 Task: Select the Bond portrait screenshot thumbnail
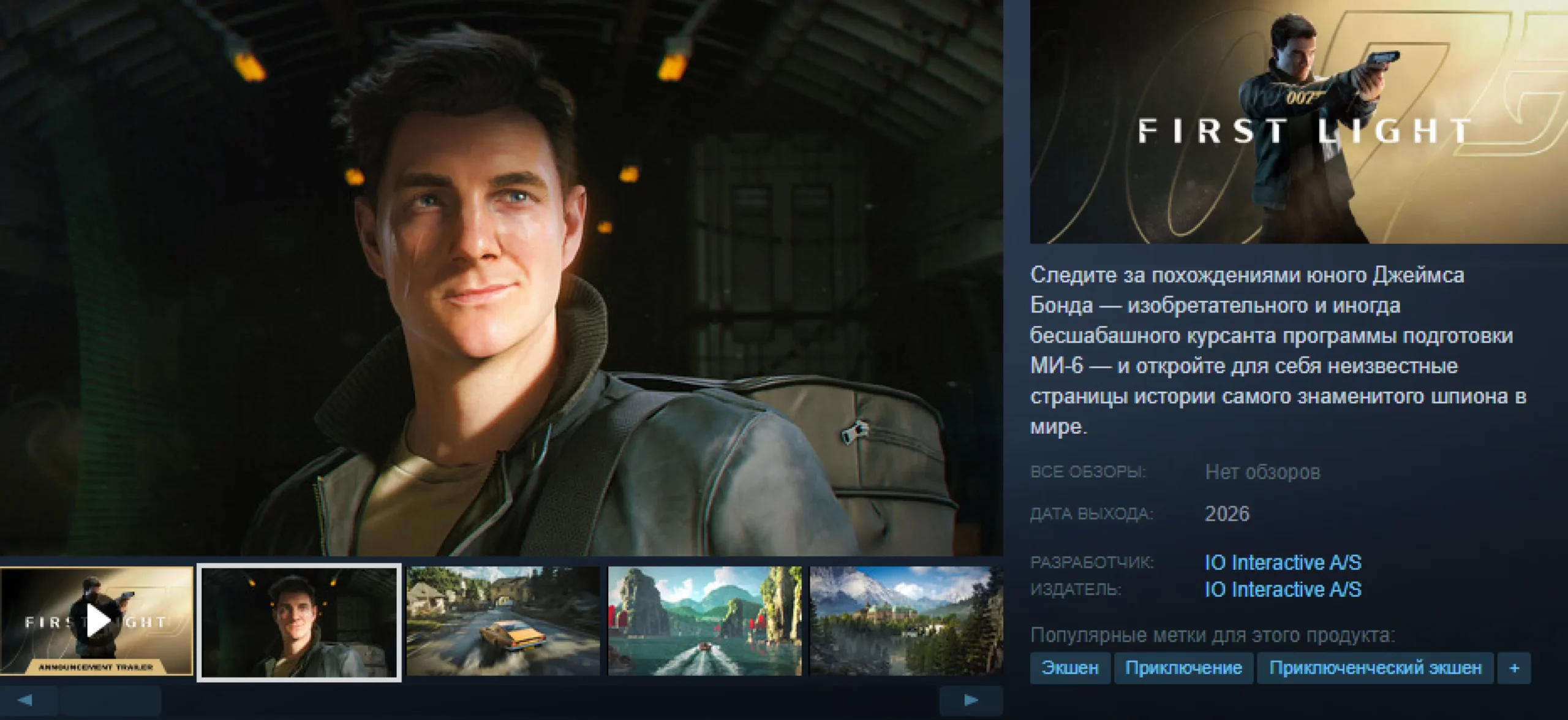pyautogui.click(x=299, y=621)
